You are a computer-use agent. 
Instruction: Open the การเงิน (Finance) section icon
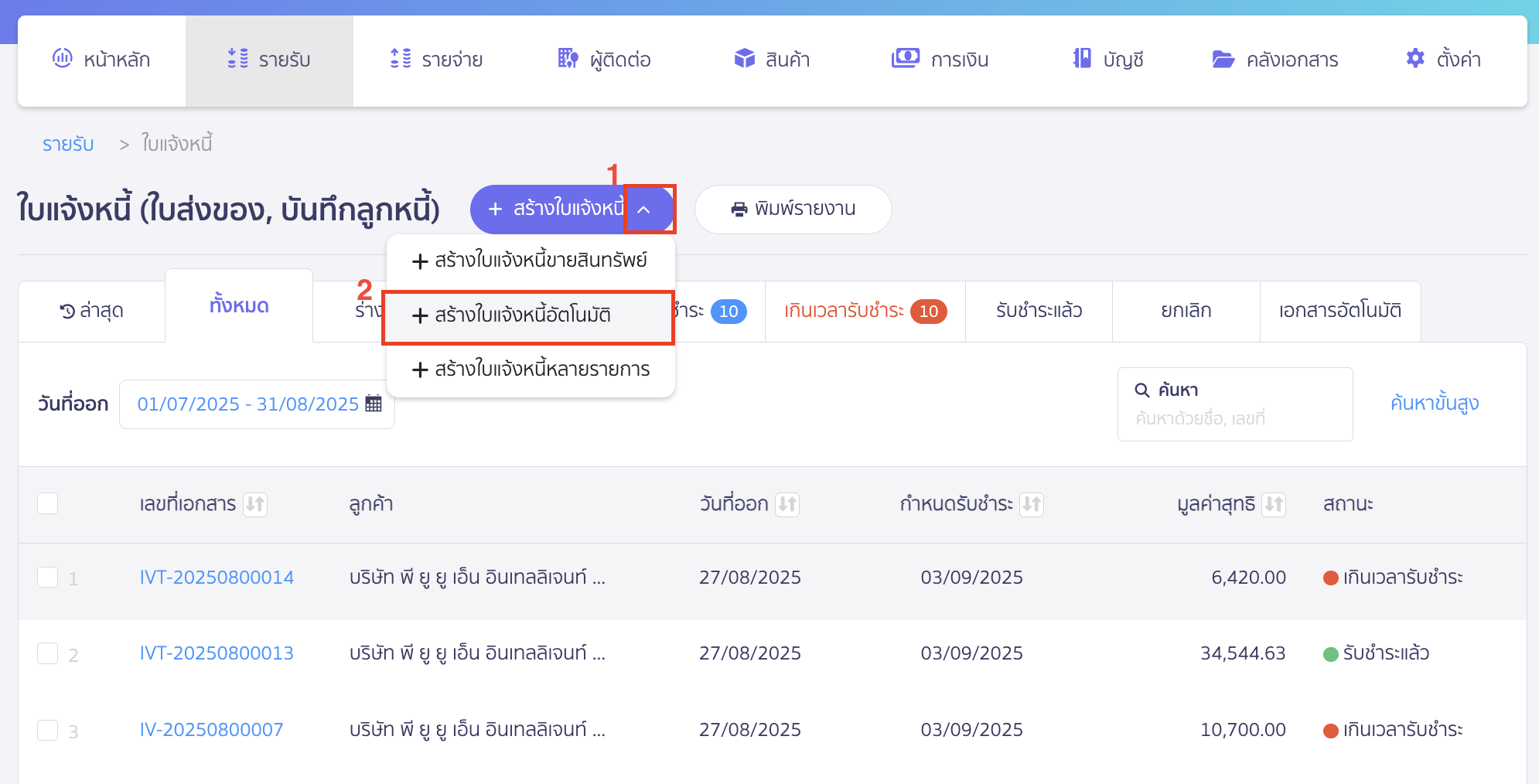905,58
